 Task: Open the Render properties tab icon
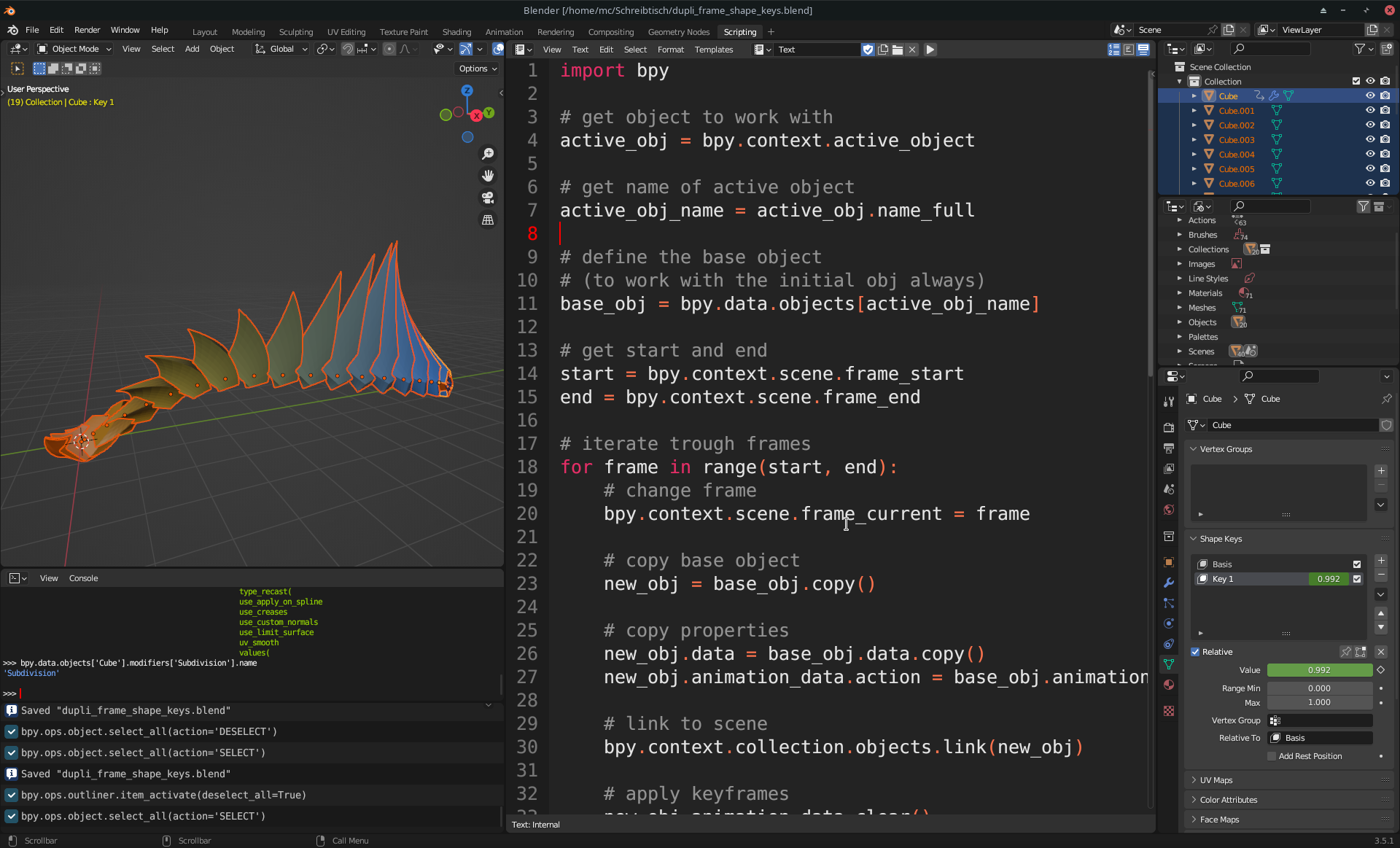[x=1169, y=428]
